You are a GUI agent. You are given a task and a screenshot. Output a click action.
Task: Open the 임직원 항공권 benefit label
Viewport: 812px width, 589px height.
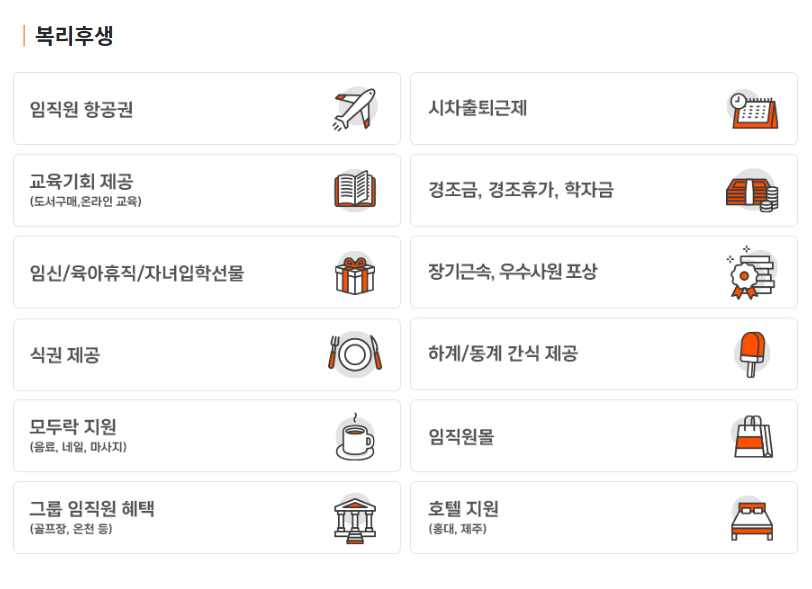tap(81, 109)
